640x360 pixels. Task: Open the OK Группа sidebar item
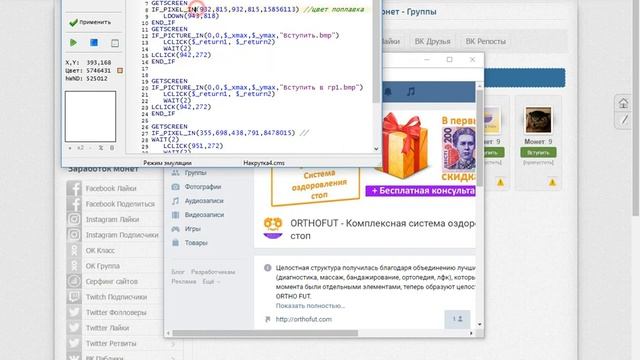click(x=102, y=266)
